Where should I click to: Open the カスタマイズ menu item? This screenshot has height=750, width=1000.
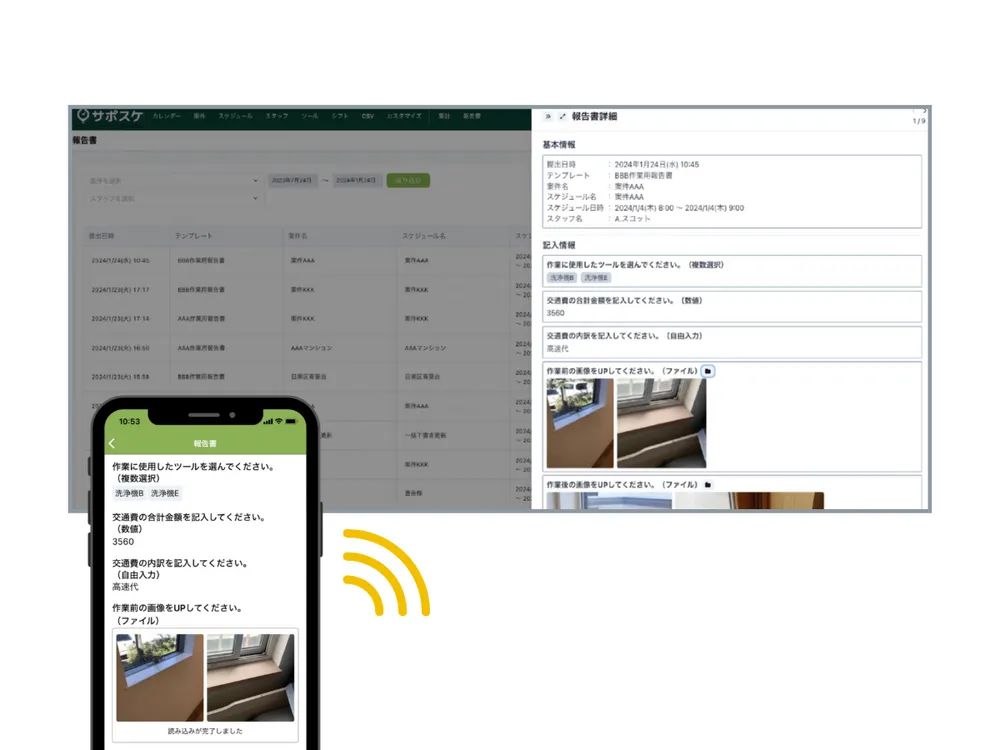pos(404,116)
